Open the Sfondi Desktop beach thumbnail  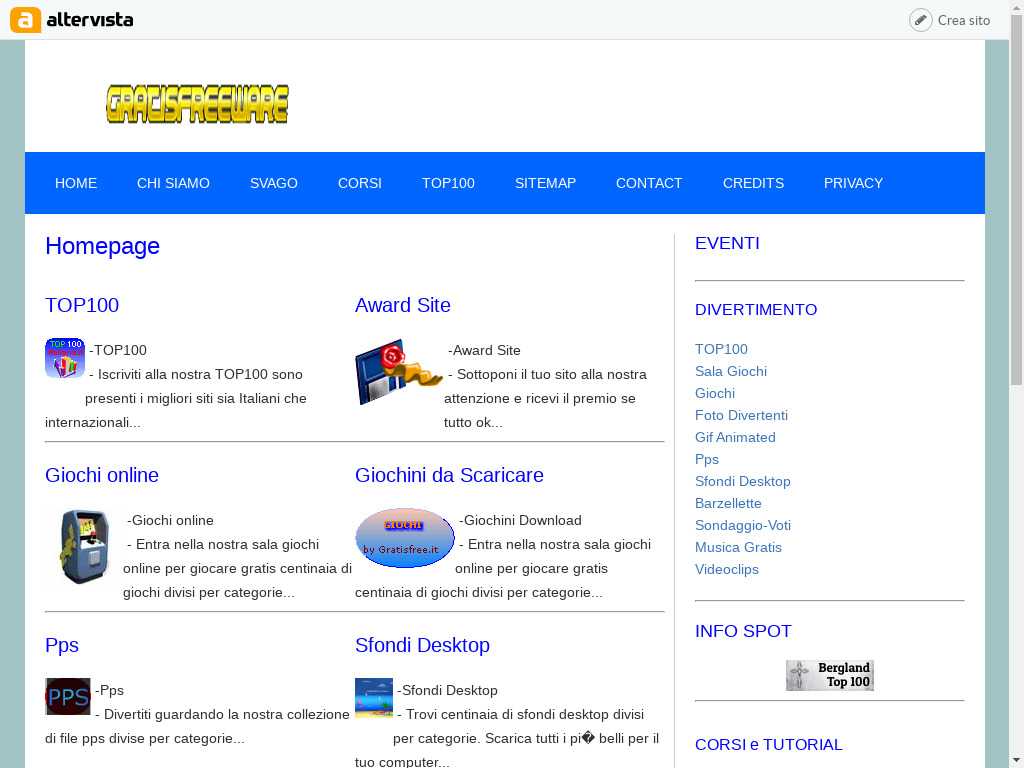point(374,698)
